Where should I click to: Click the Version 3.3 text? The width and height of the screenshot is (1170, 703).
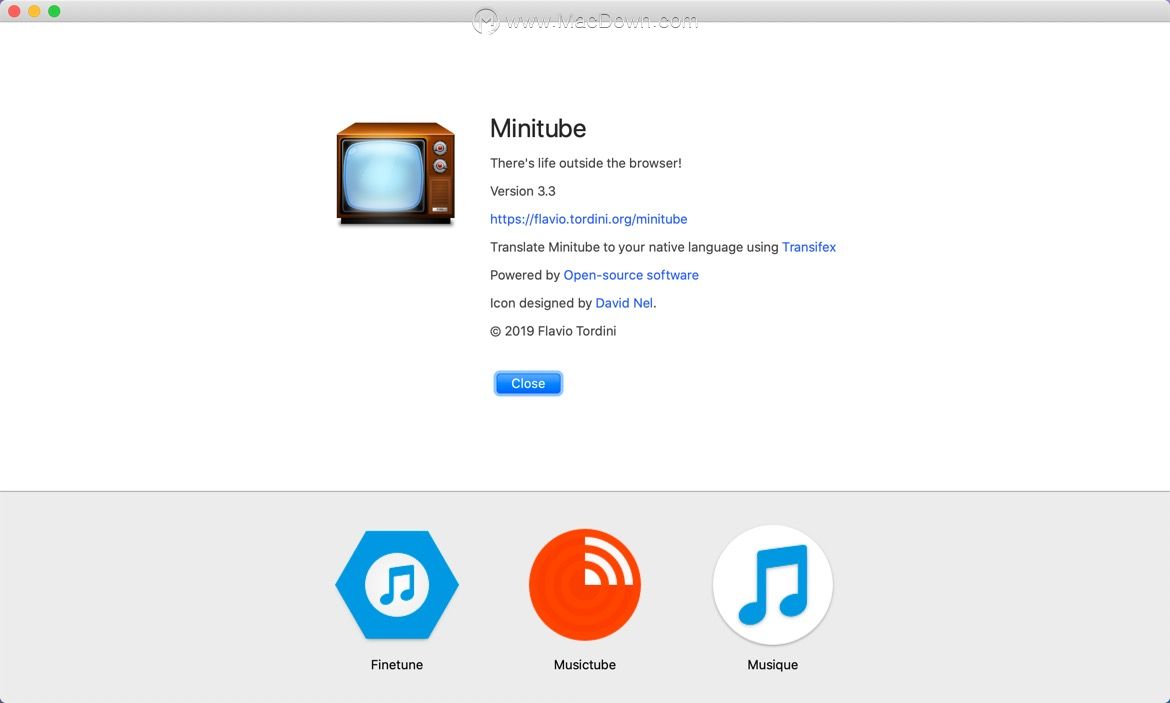523,191
